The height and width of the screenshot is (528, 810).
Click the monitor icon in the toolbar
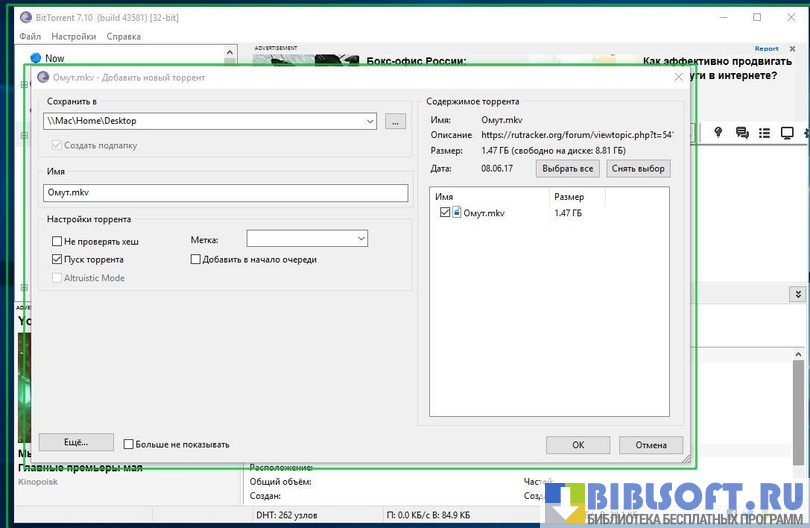(x=787, y=133)
